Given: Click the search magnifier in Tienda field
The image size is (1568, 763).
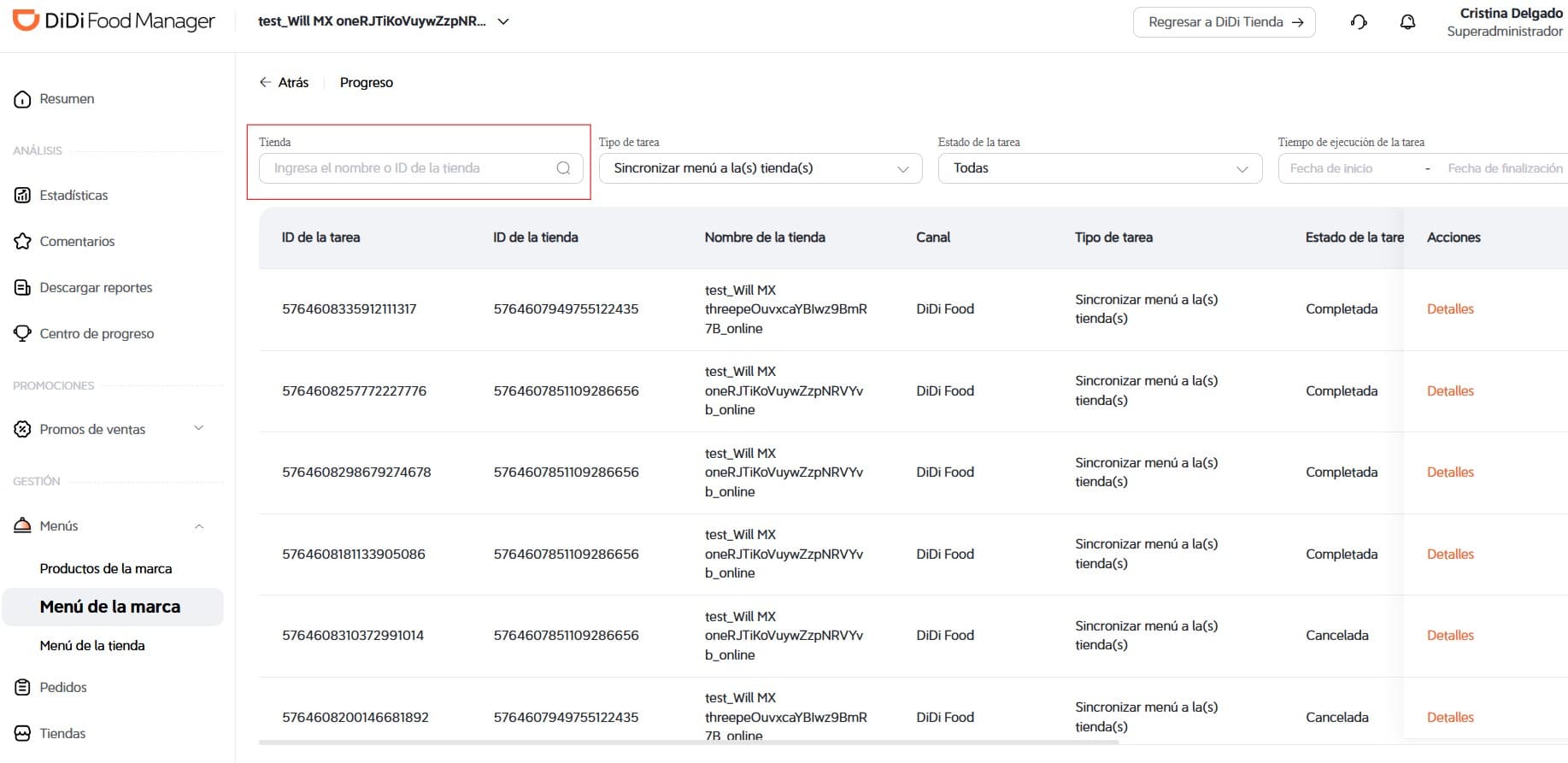Looking at the screenshot, I should [563, 168].
